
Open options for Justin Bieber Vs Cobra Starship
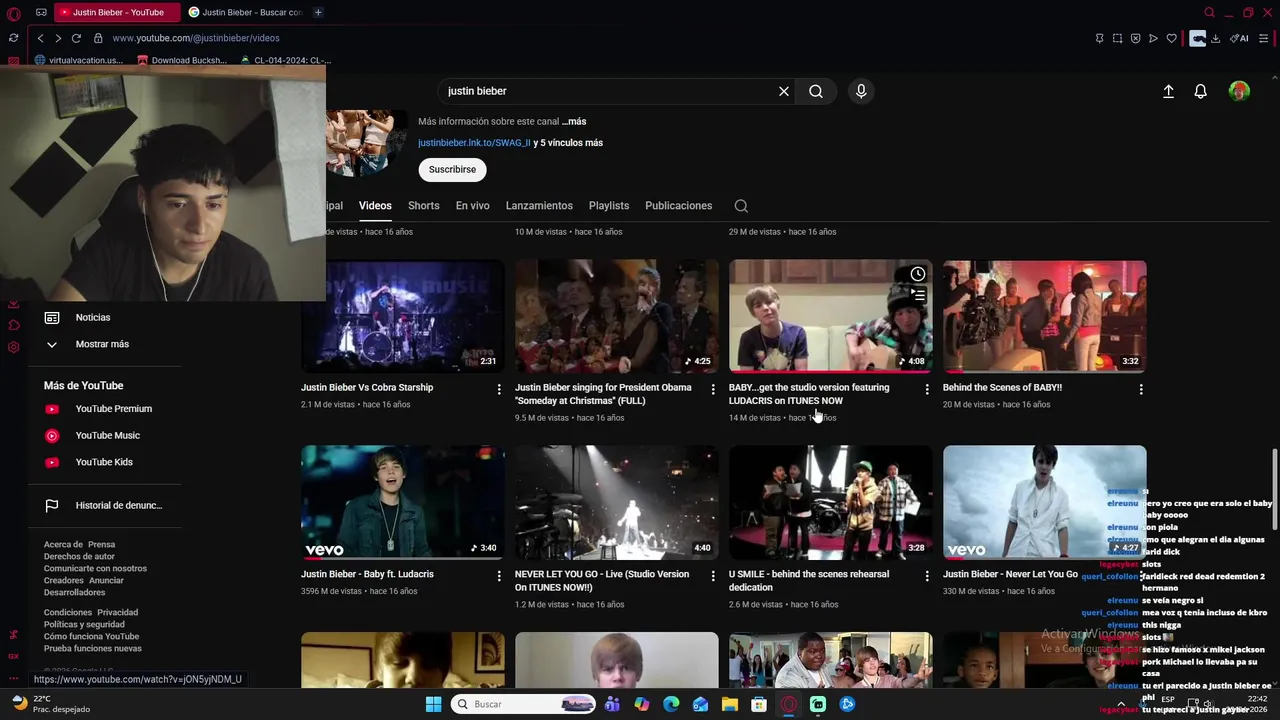499,389
